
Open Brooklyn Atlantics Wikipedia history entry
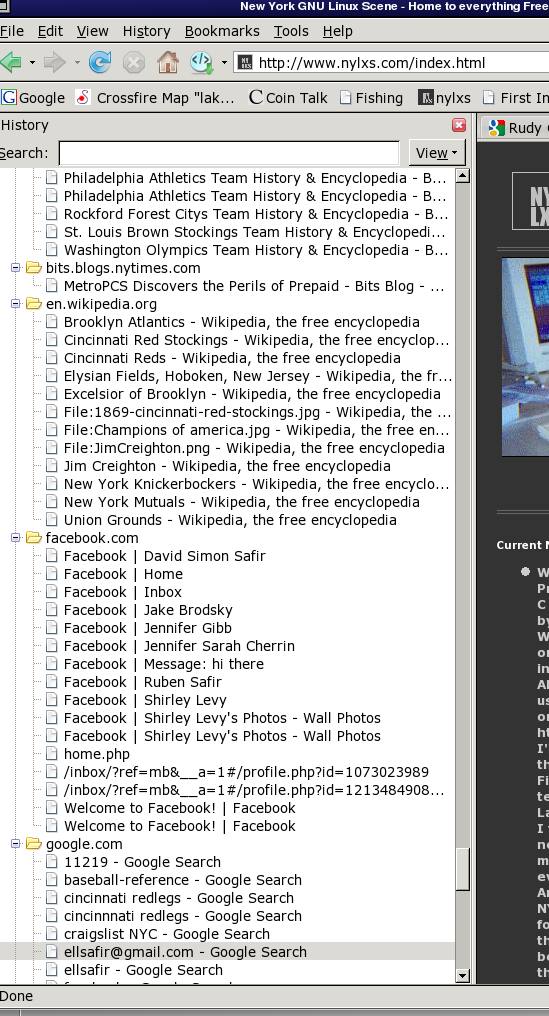coord(241,322)
